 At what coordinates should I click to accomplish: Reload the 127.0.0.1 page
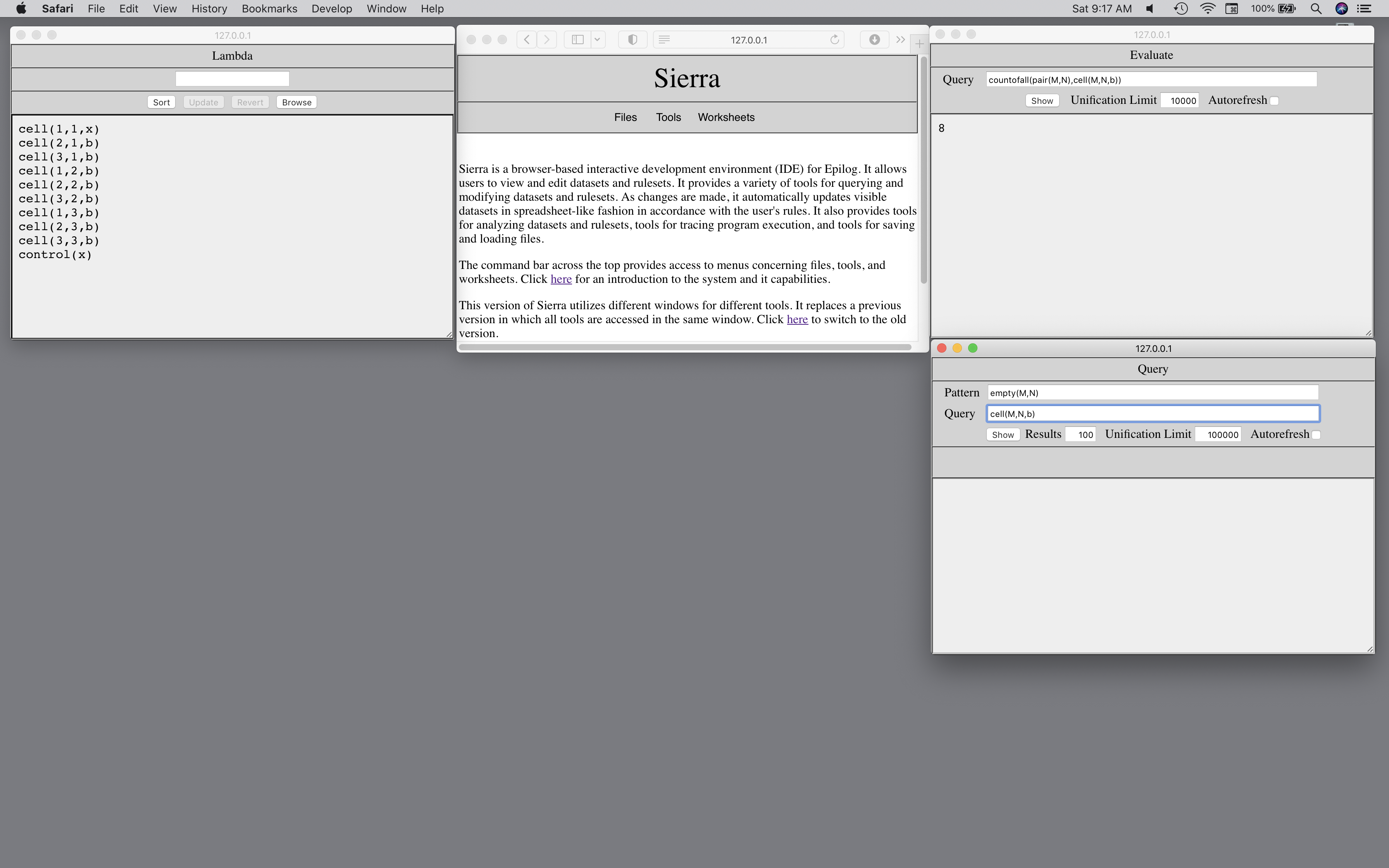pyautogui.click(x=834, y=40)
